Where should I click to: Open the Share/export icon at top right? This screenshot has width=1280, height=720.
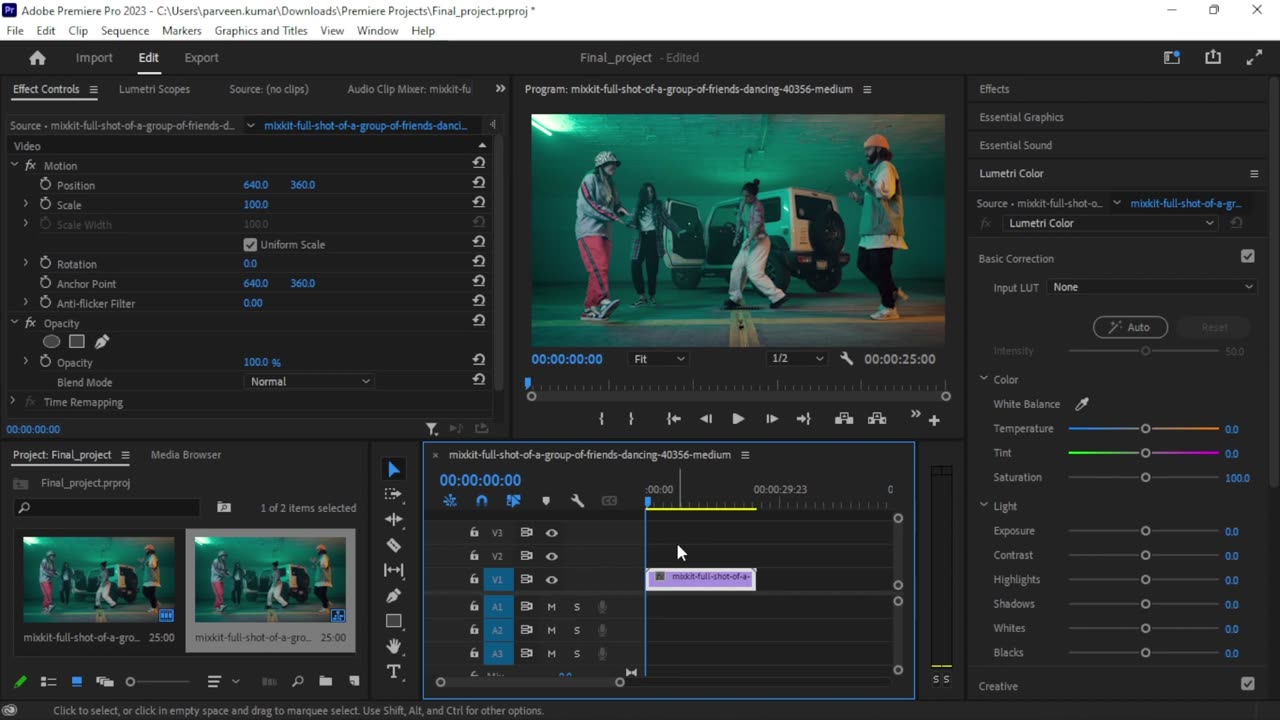[x=1213, y=58]
